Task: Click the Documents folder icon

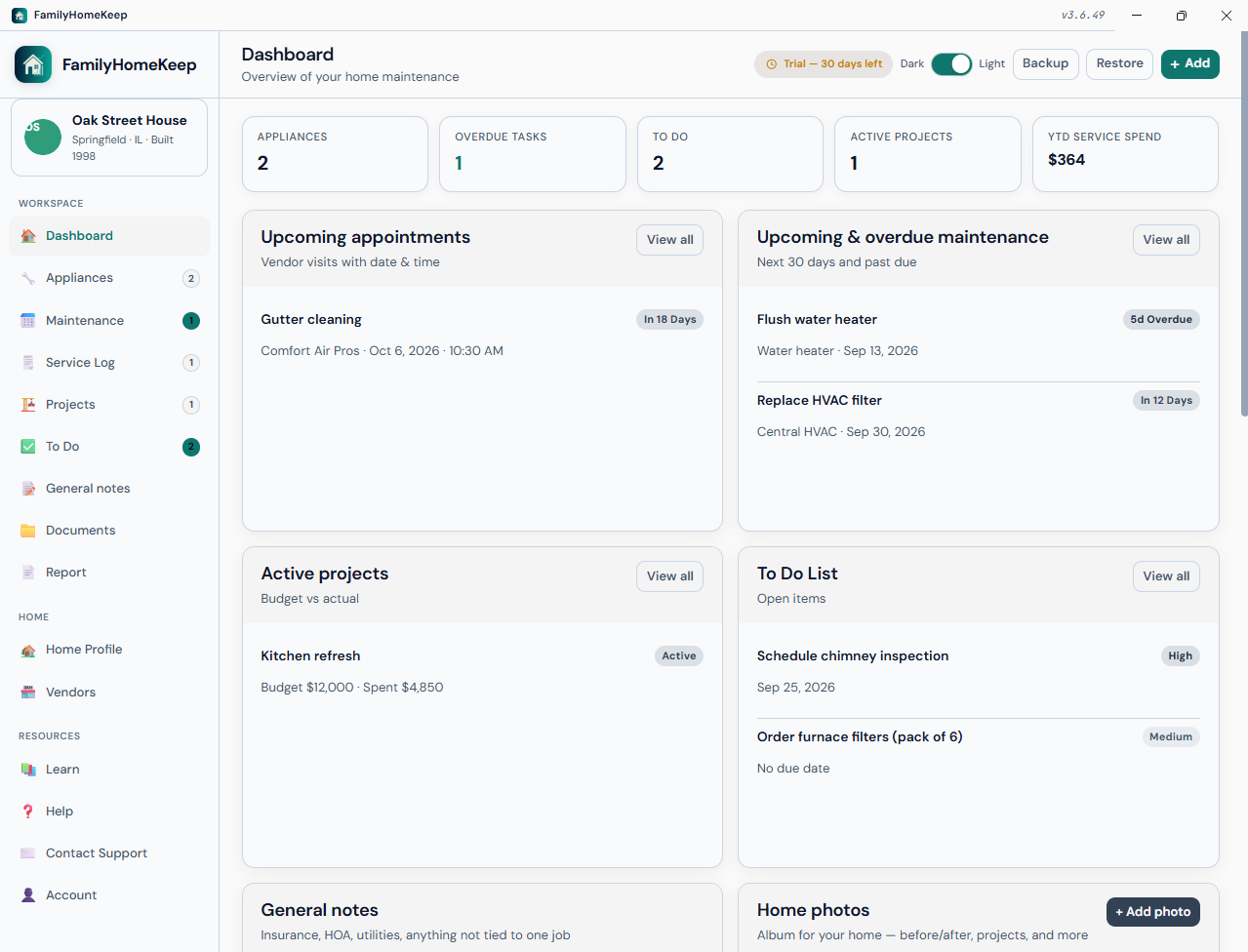Action: coord(28,531)
